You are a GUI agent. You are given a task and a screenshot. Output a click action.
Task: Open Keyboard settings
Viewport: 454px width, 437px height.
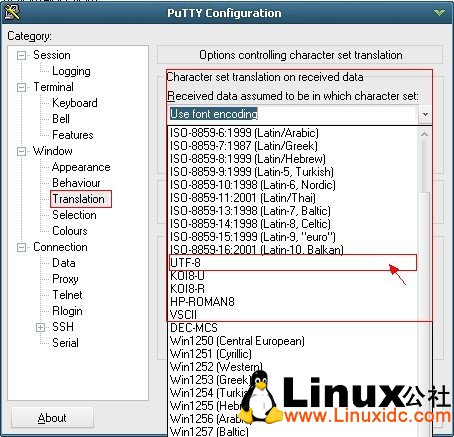tap(75, 103)
